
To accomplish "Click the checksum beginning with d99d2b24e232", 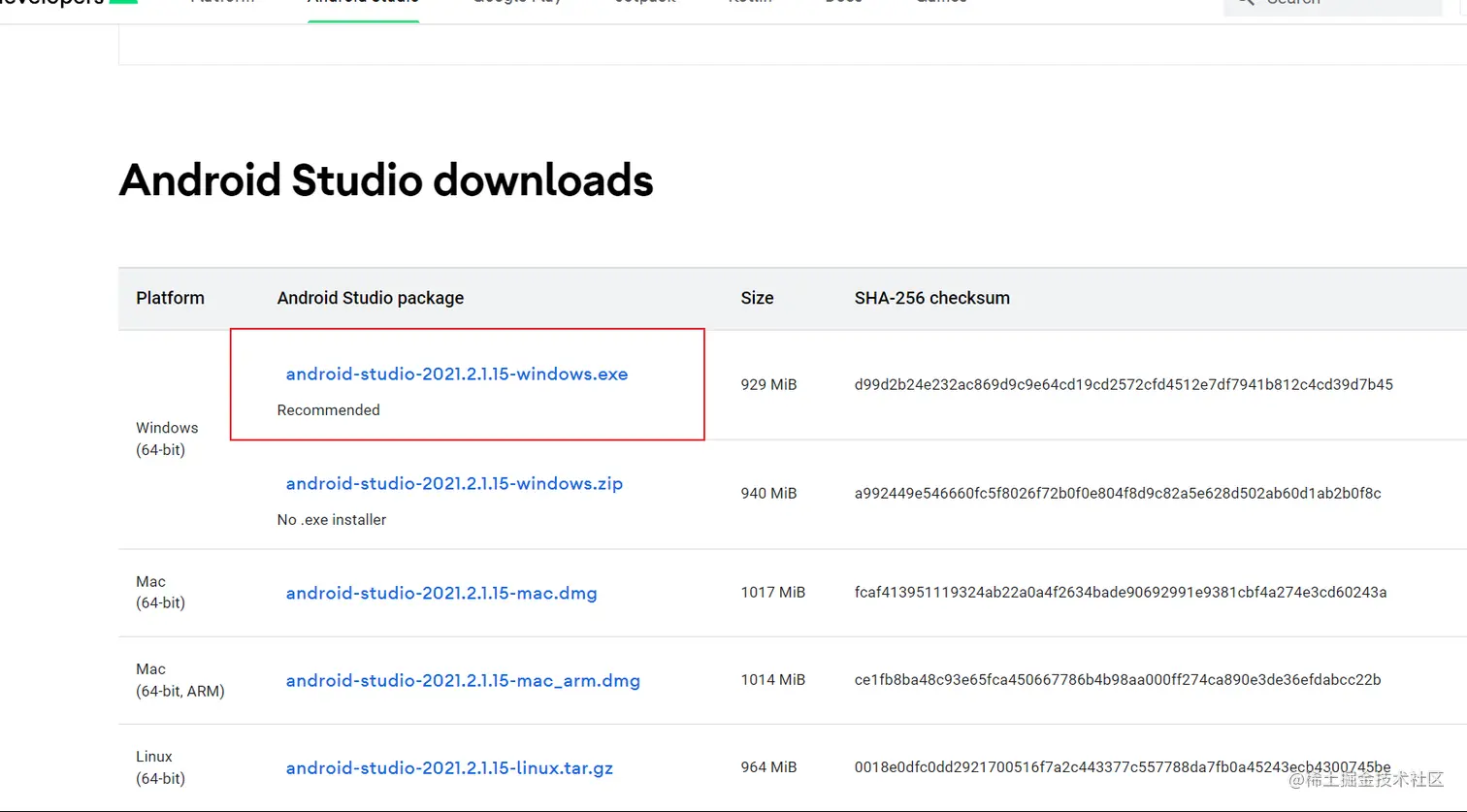I will [1124, 385].
